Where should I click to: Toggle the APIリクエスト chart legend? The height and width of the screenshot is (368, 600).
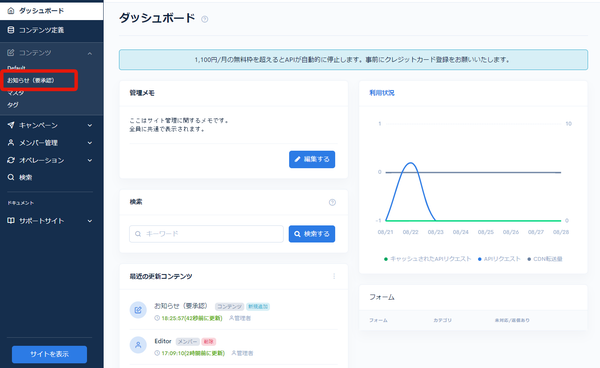tap(499, 259)
